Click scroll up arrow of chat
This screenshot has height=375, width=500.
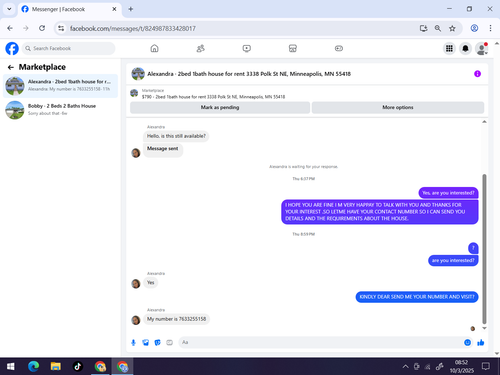point(484,122)
